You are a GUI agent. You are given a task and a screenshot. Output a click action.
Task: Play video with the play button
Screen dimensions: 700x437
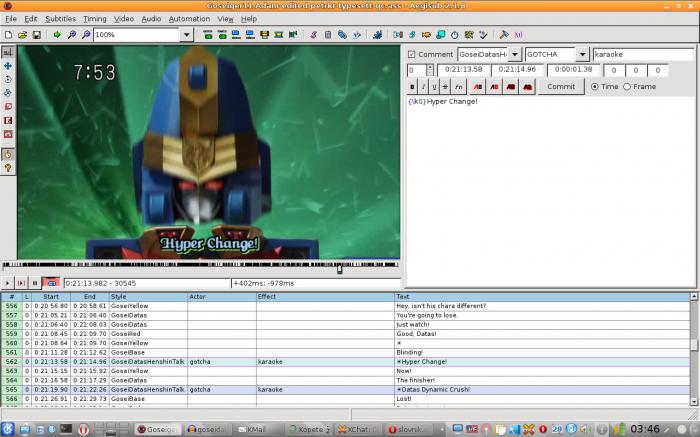tap(7, 283)
